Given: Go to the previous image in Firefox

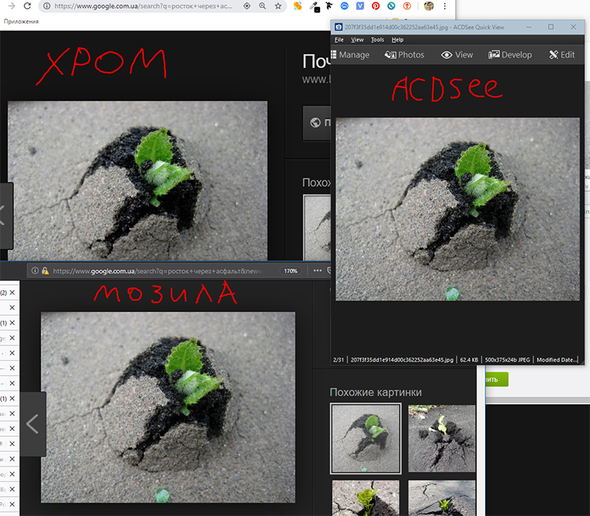Looking at the screenshot, I should 33,424.
